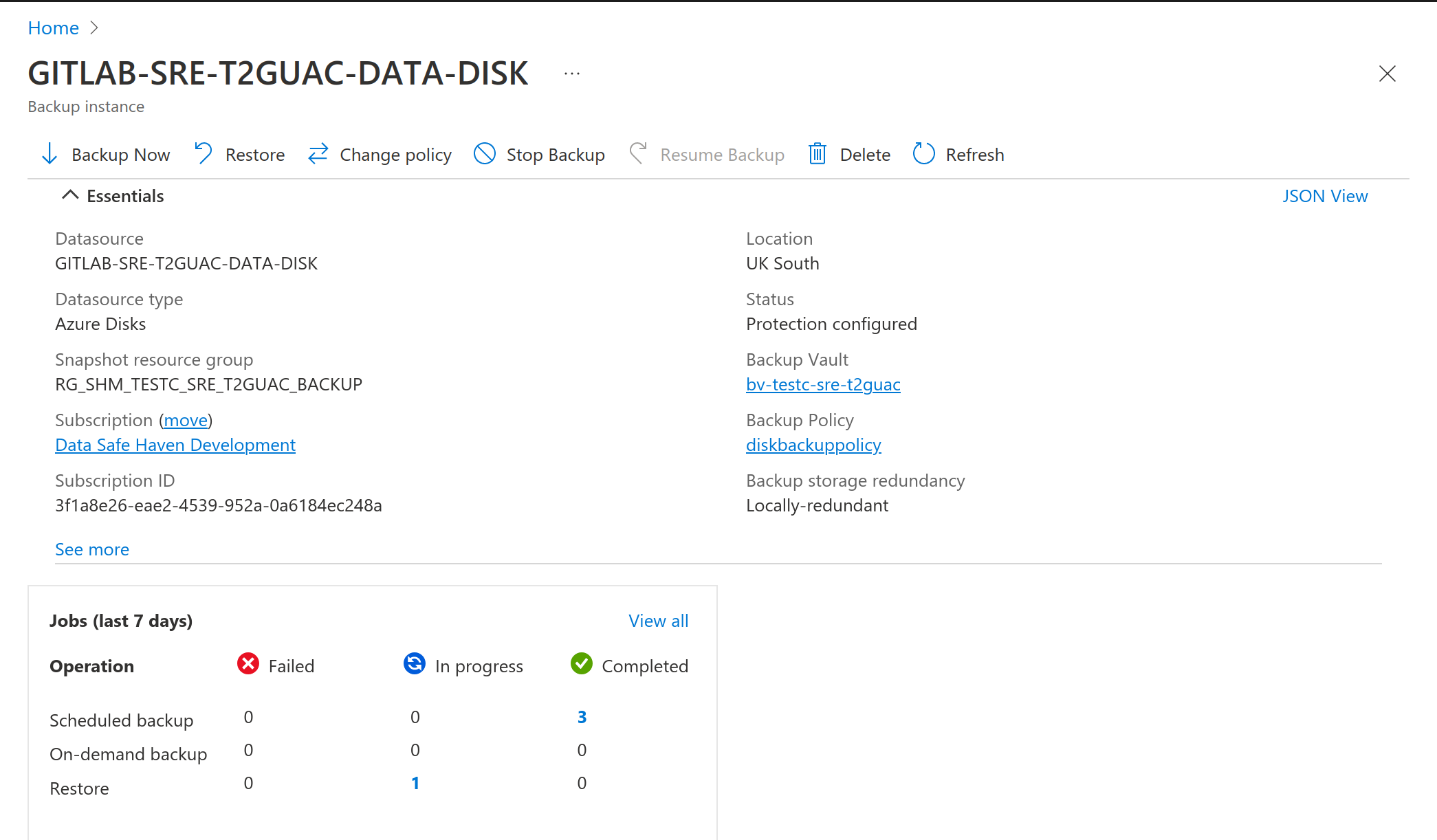Click the Failed column header text

(x=292, y=666)
